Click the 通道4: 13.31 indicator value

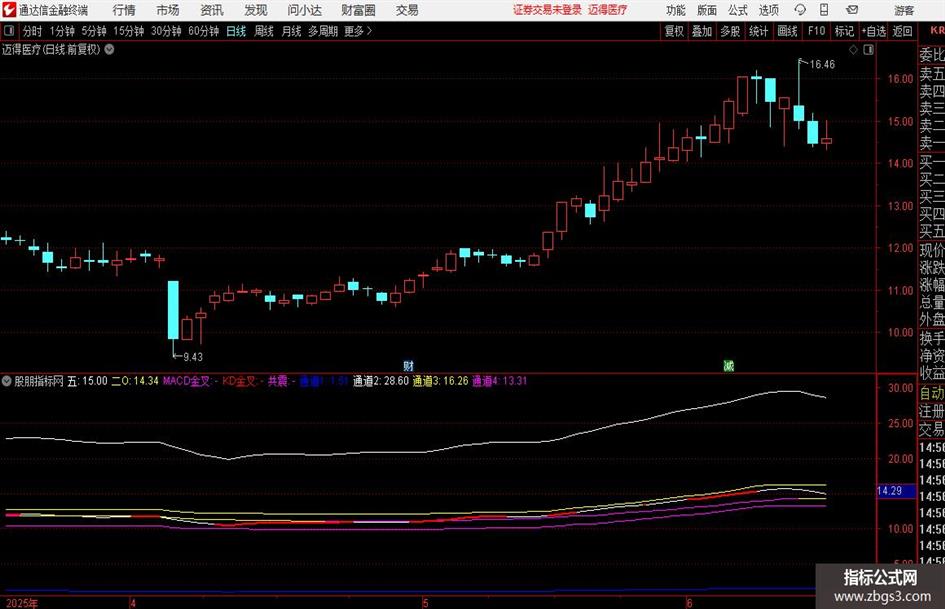(x=500, y=381)
